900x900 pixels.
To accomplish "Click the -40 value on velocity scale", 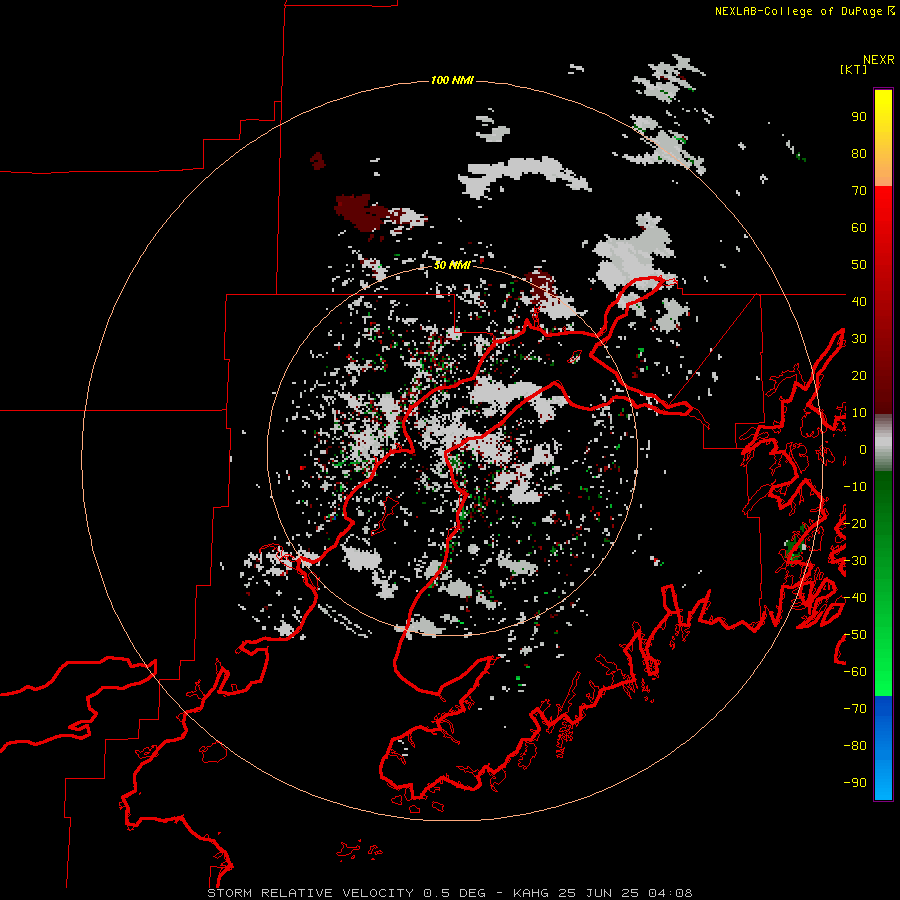I will pos(855,598).
